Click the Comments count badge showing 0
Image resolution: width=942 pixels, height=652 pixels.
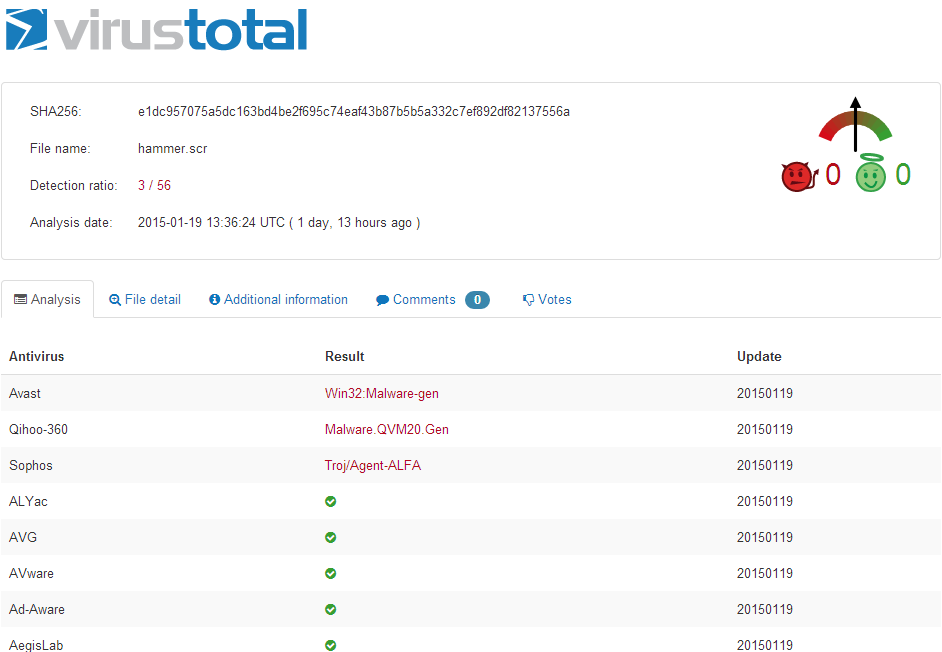(477, 299)
